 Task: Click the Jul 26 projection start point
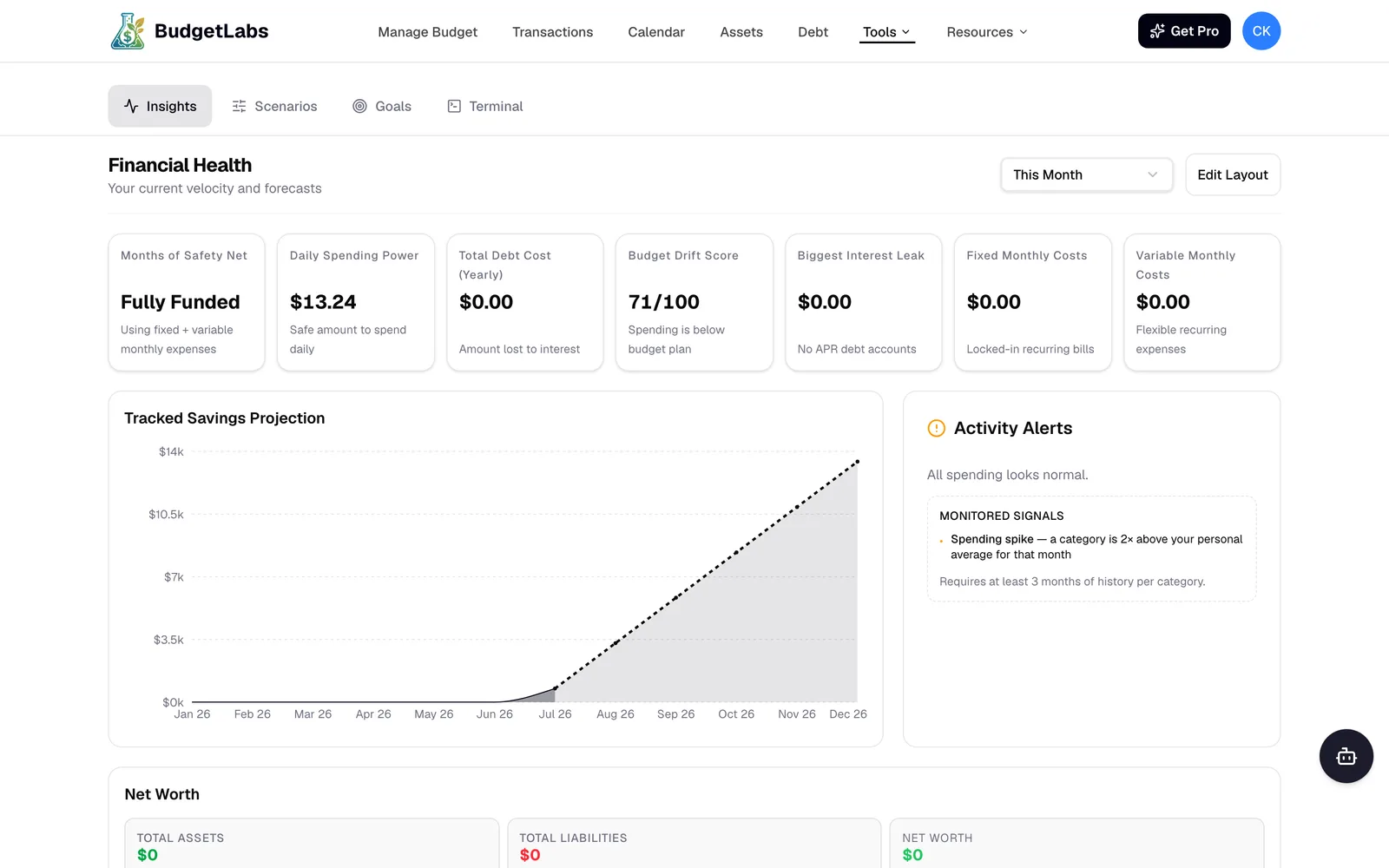tap(556, 688)
